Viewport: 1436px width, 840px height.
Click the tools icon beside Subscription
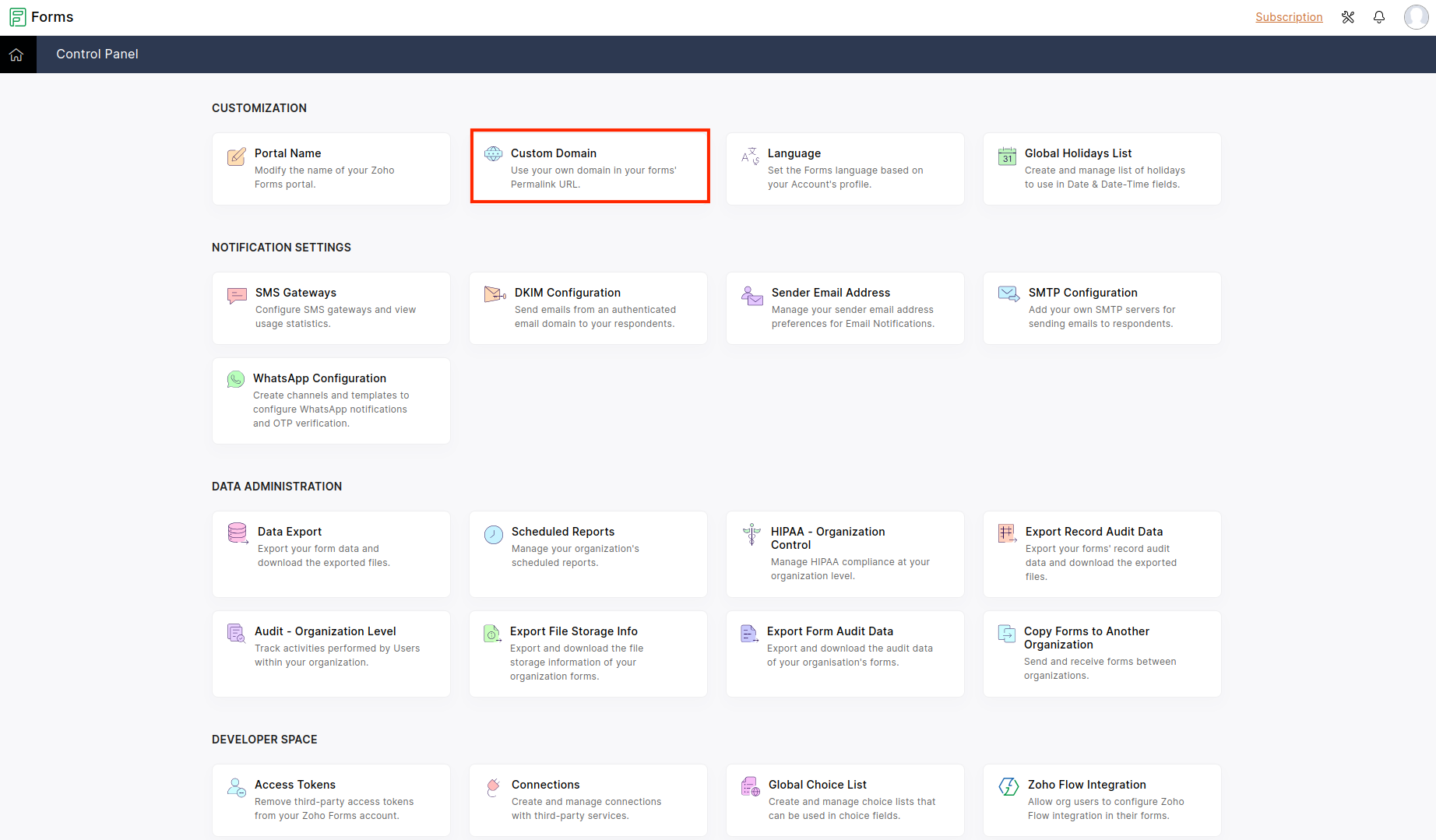(1348, 17)
